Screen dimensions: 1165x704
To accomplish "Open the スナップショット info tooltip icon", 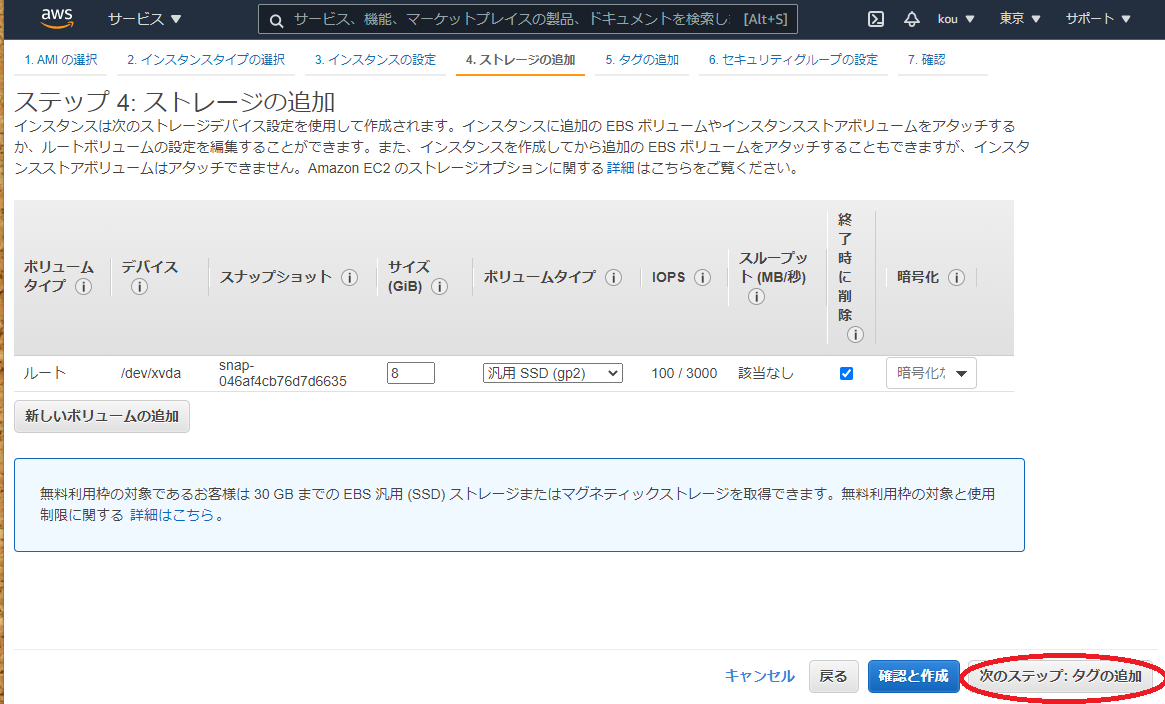I will coord(349,278).
